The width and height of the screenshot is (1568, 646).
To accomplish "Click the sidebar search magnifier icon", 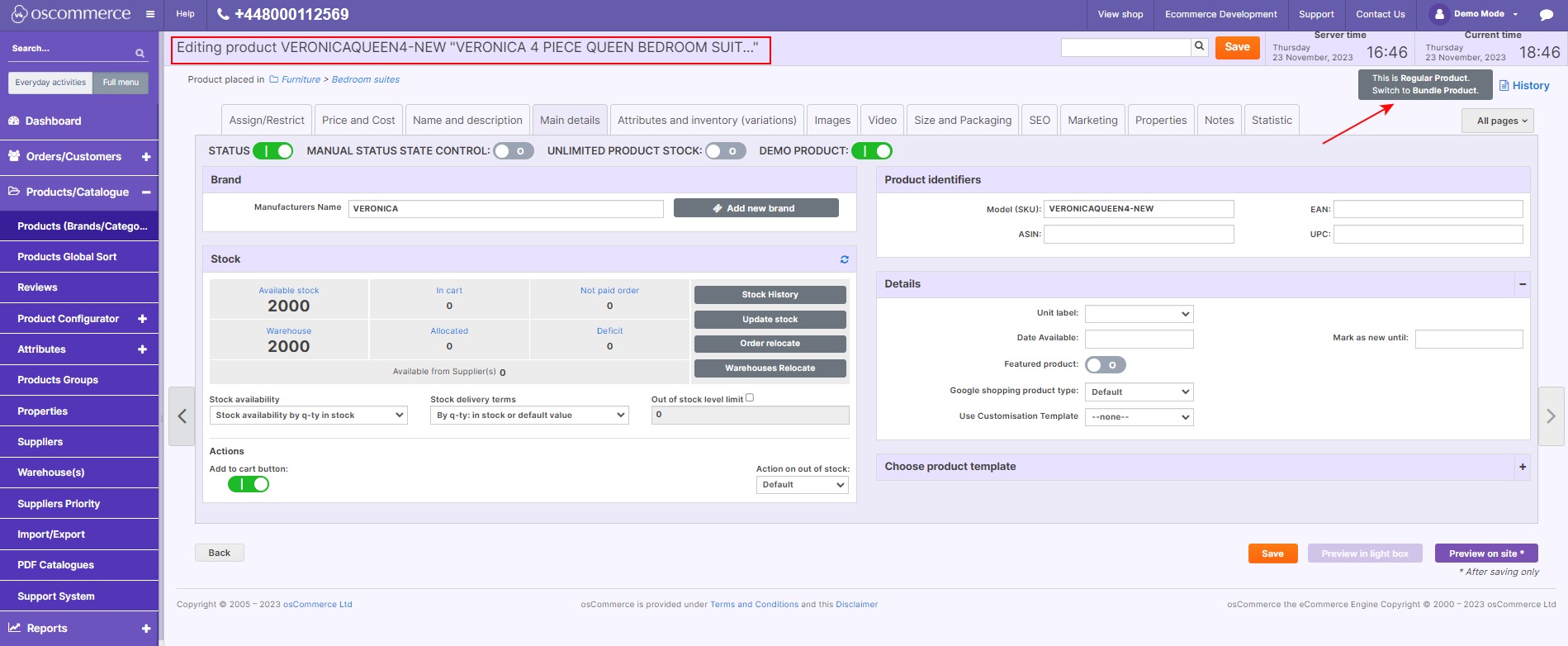I will pos(140,53).
